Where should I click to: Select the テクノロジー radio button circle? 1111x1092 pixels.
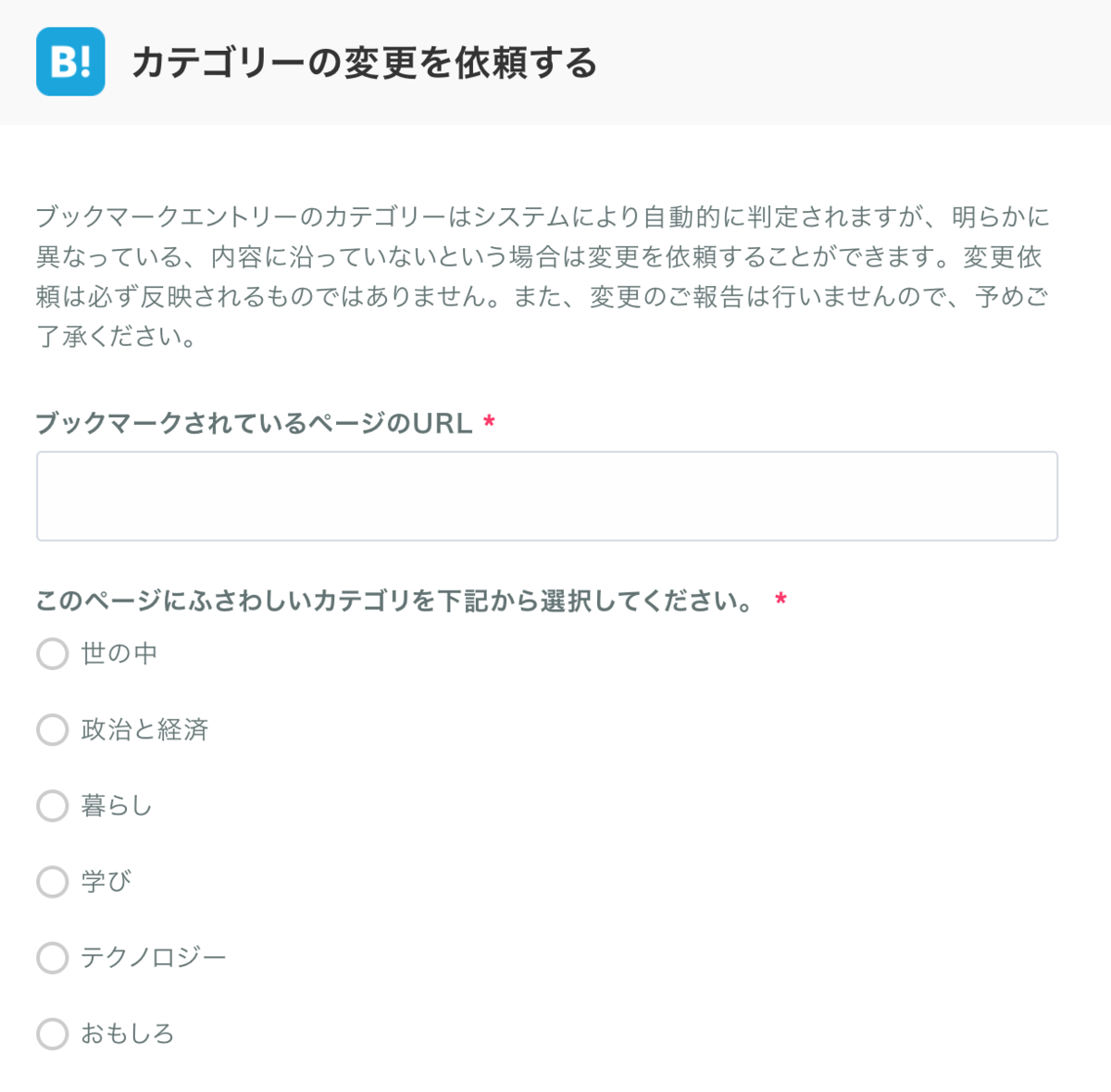pyautogui.click(x=53, y=957)
